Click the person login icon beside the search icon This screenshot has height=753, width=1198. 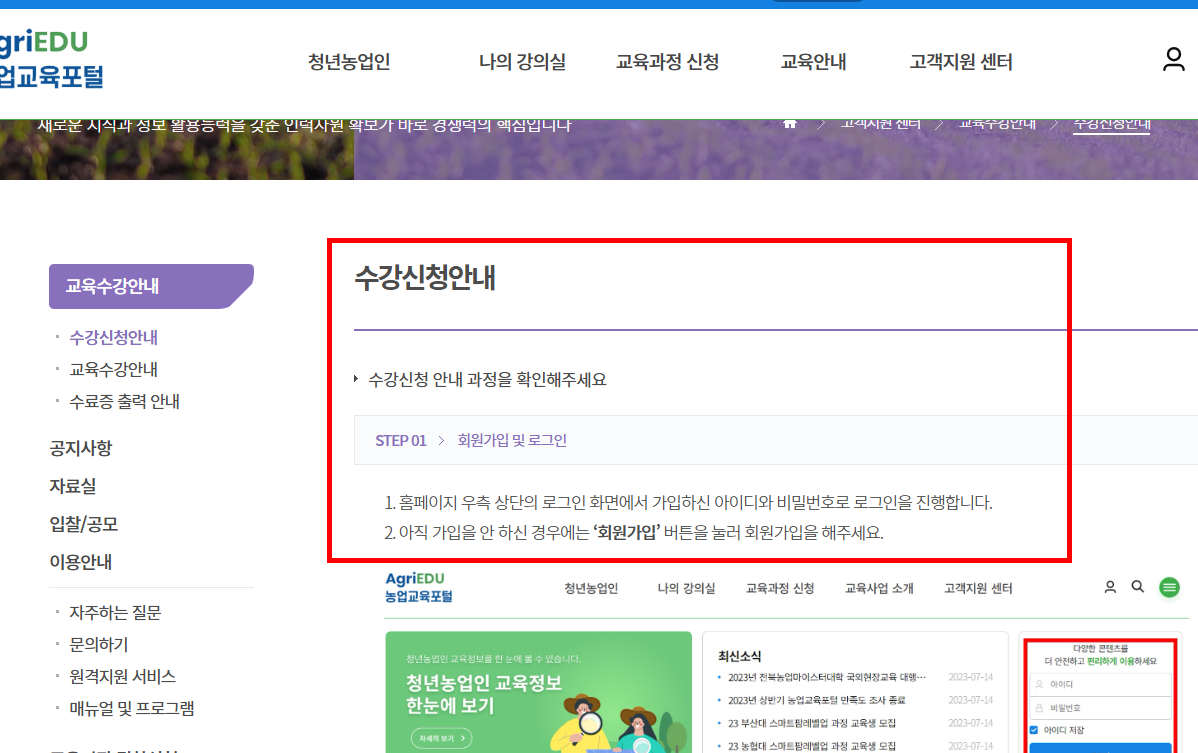[1110, 588]
